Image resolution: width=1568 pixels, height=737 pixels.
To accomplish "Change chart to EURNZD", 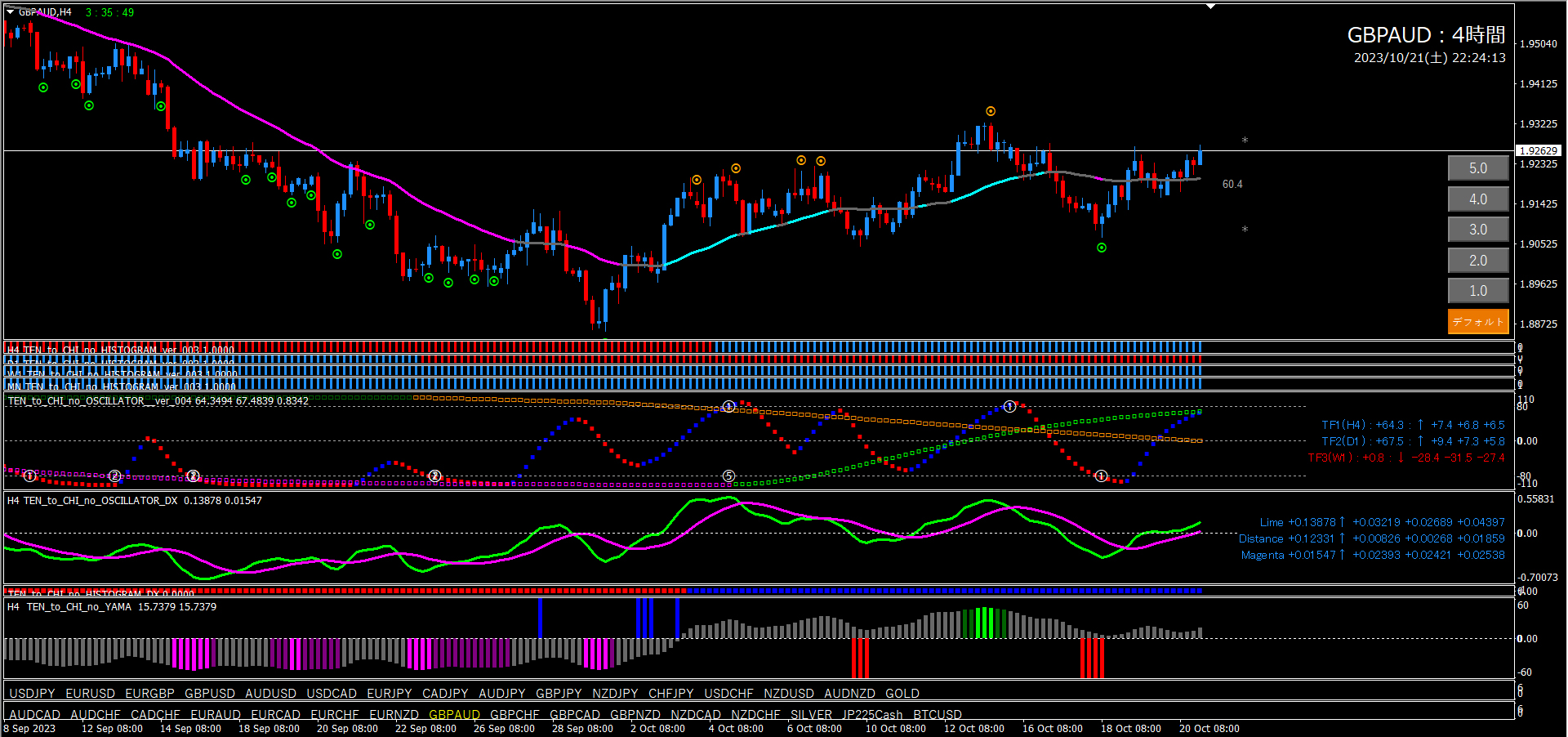I will coord(394,715).
